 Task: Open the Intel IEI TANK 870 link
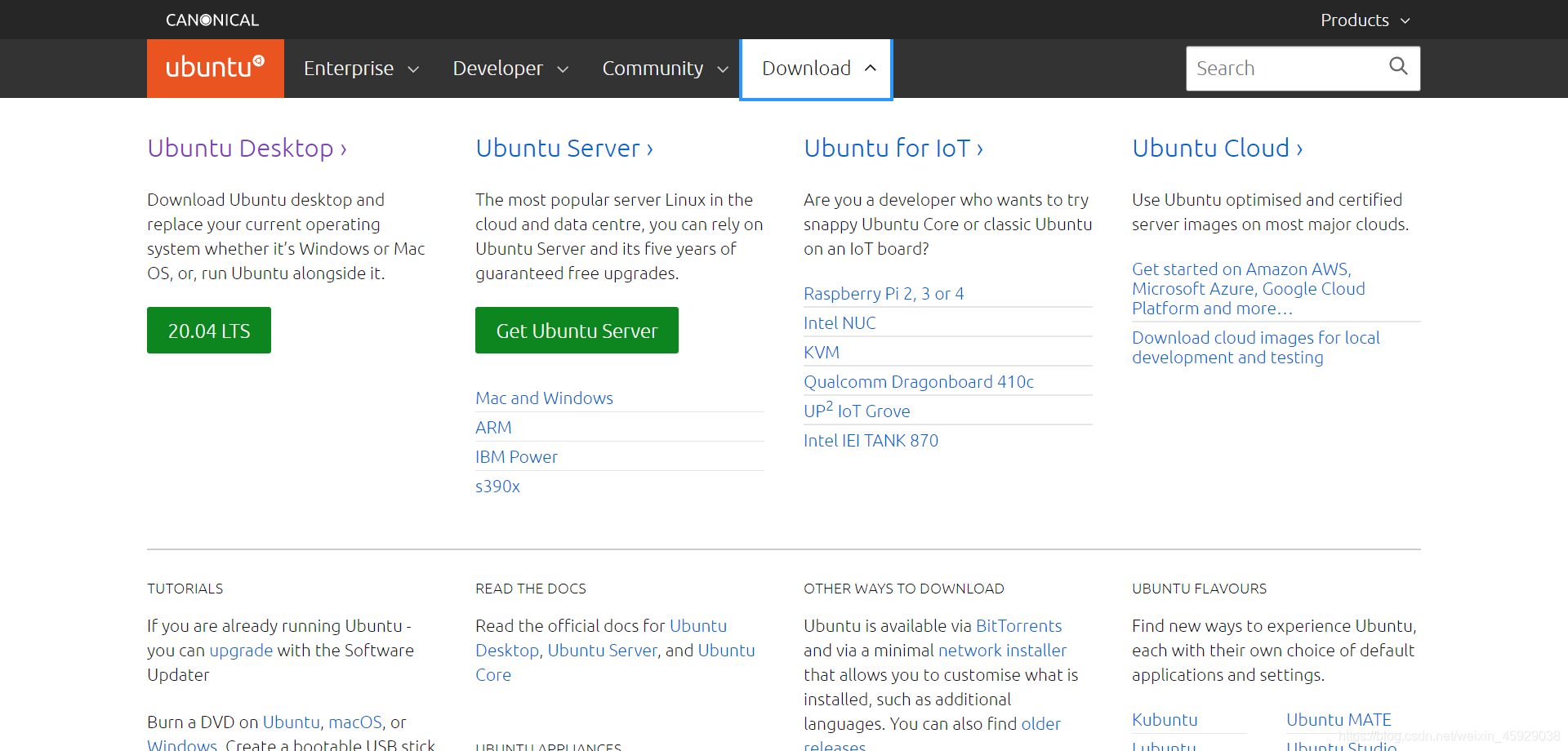point(871,441)
